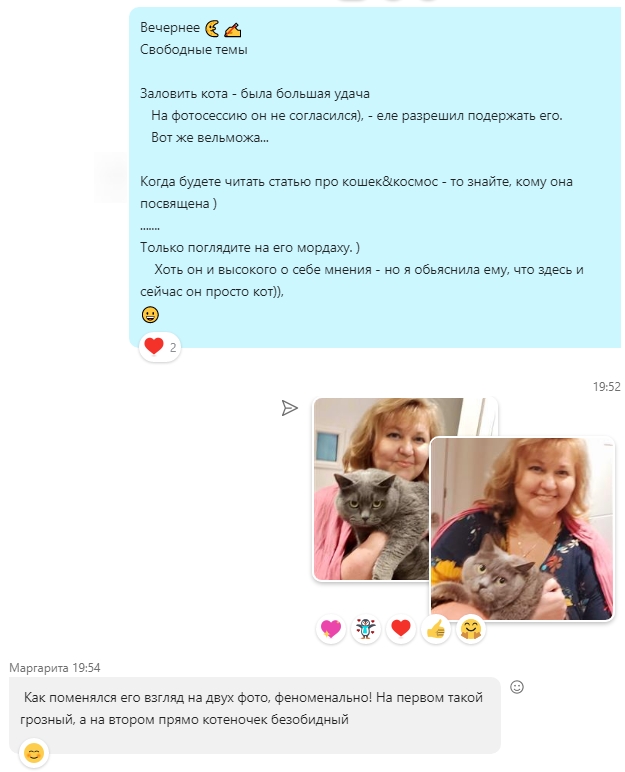The width and height of the screenshot is (625, 772).
Task: Open the first photo with the frowning gray cat
Action: pos(371,489)
